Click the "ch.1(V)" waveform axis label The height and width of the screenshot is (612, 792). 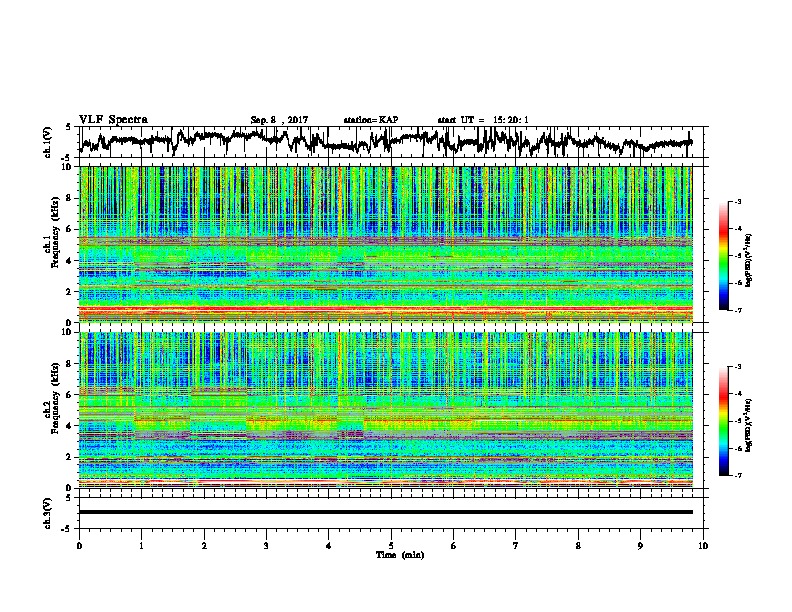point(48,142)
